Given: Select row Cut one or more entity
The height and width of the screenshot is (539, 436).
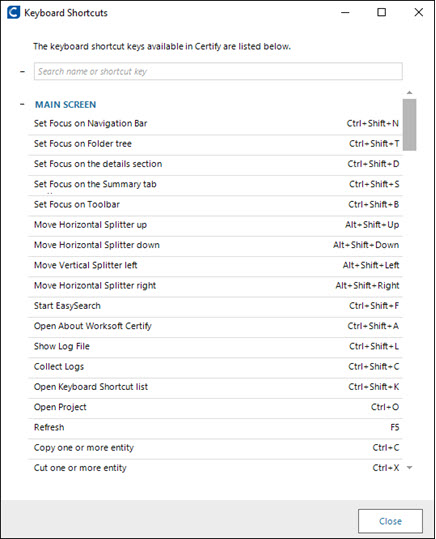Looking at the screenshot, I should click(x=215, y=469).
